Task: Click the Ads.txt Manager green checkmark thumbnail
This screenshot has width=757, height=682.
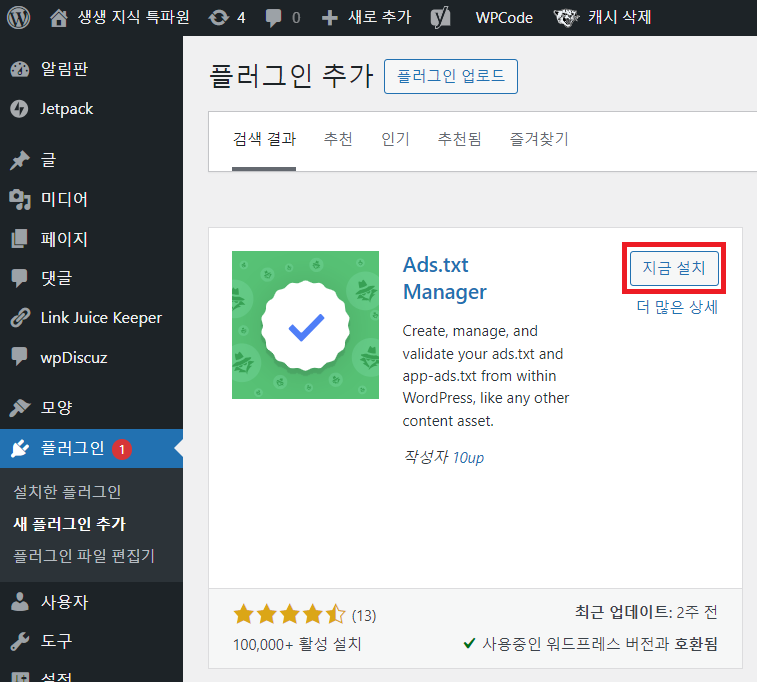Action: [x=305, y=325]
